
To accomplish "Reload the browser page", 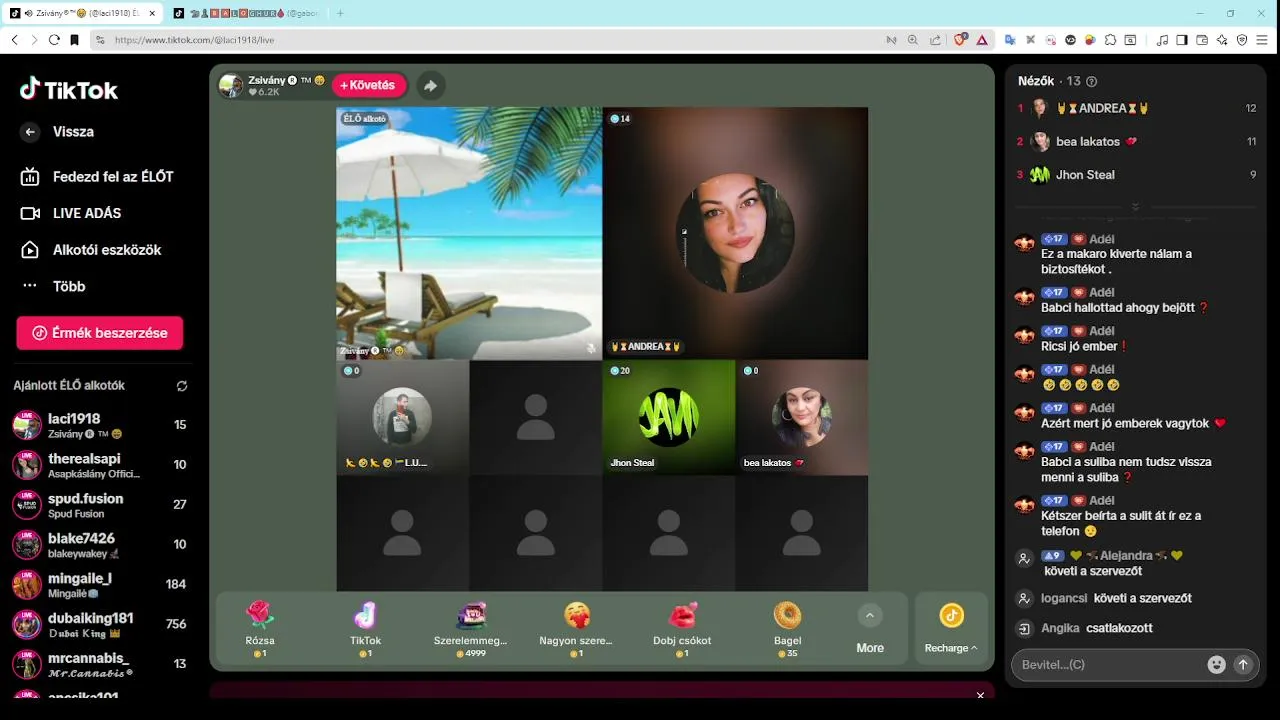I will [x=54, y=40].
